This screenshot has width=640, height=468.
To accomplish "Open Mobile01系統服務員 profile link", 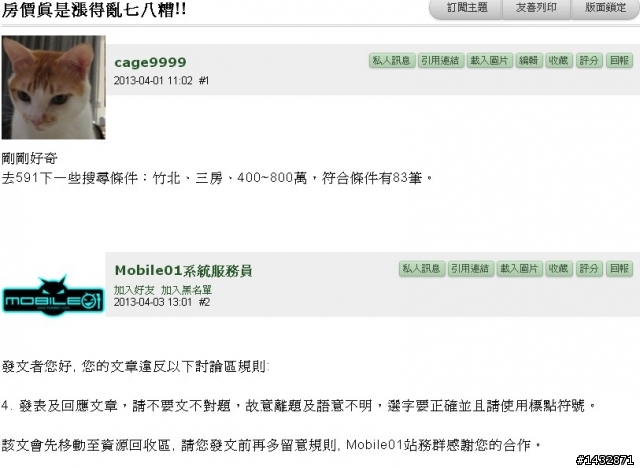I will pyautogui.click(x=184, y=271).
